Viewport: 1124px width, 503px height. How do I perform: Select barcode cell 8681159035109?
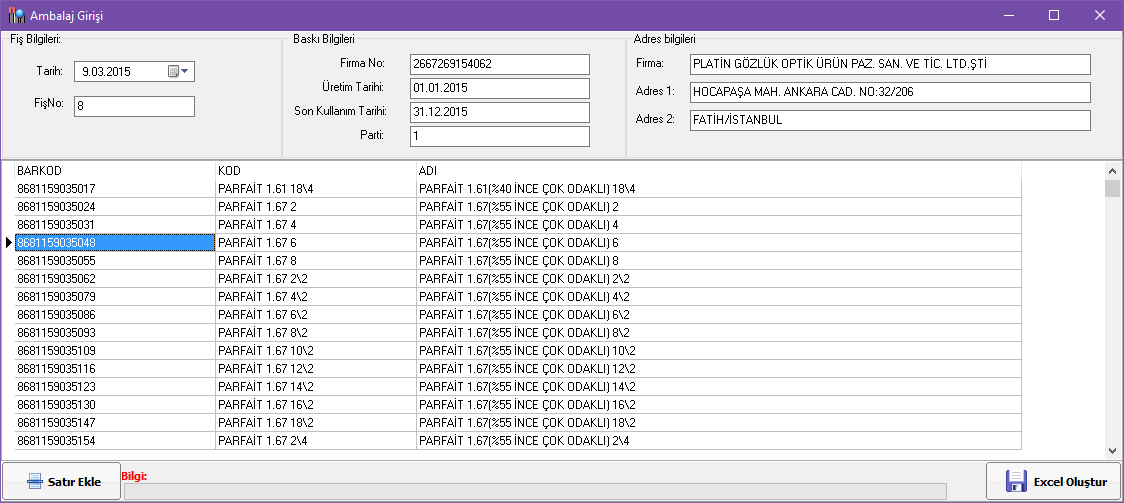tap(115, 351)
